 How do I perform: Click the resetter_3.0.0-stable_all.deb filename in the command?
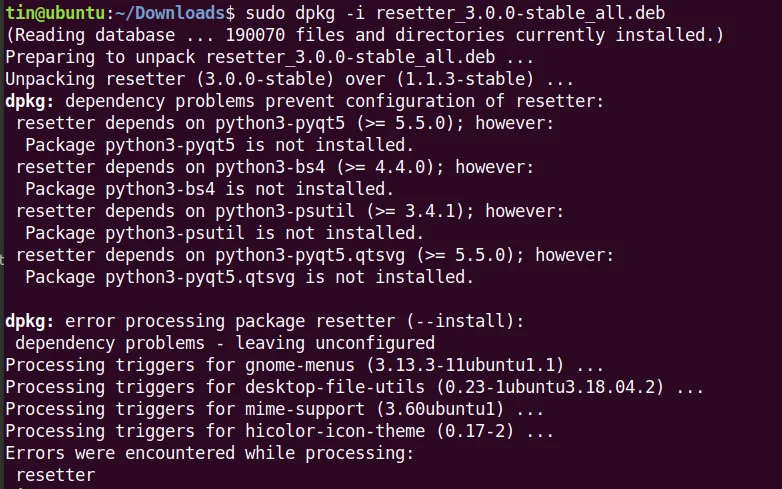[x=520, y=13]
